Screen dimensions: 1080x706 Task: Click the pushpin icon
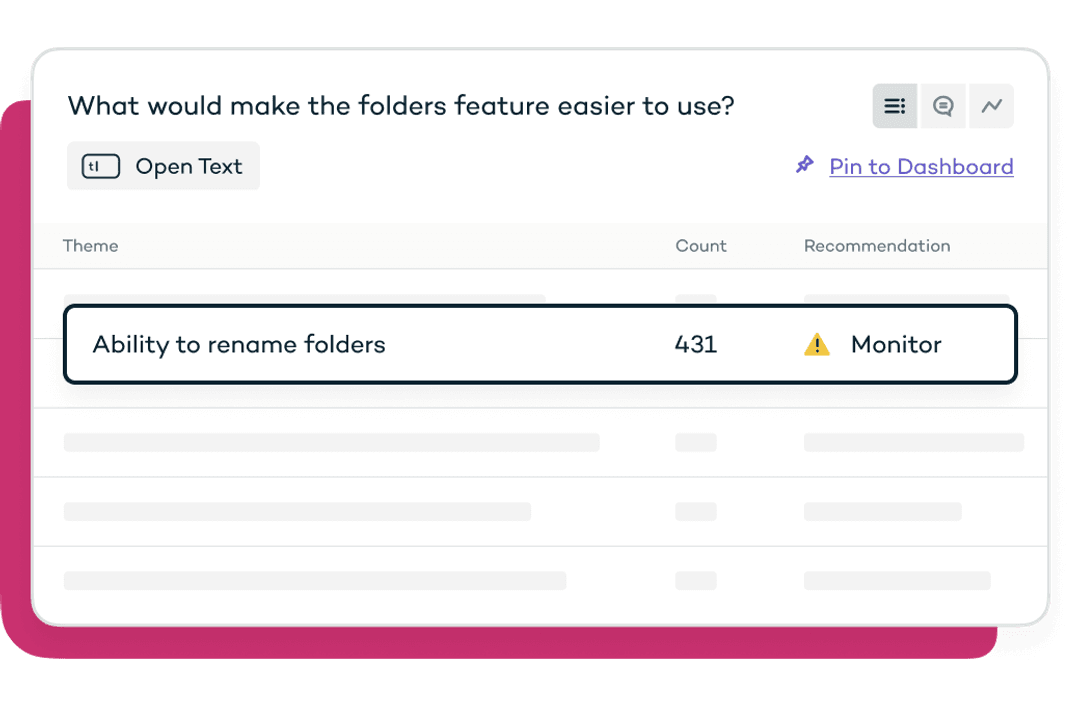click(x=804, y=165)
